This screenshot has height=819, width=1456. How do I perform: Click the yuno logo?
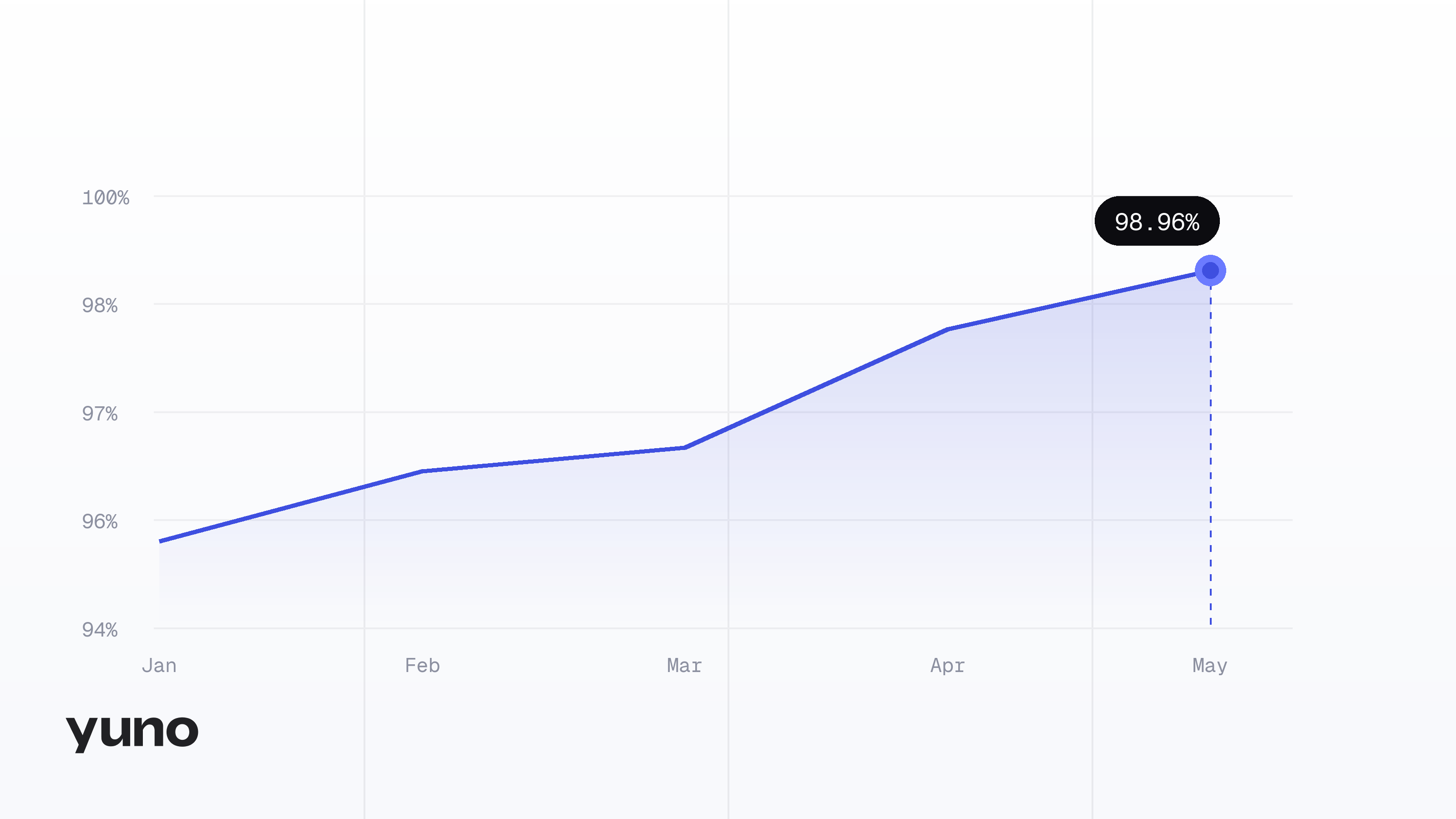click(132, 733)
